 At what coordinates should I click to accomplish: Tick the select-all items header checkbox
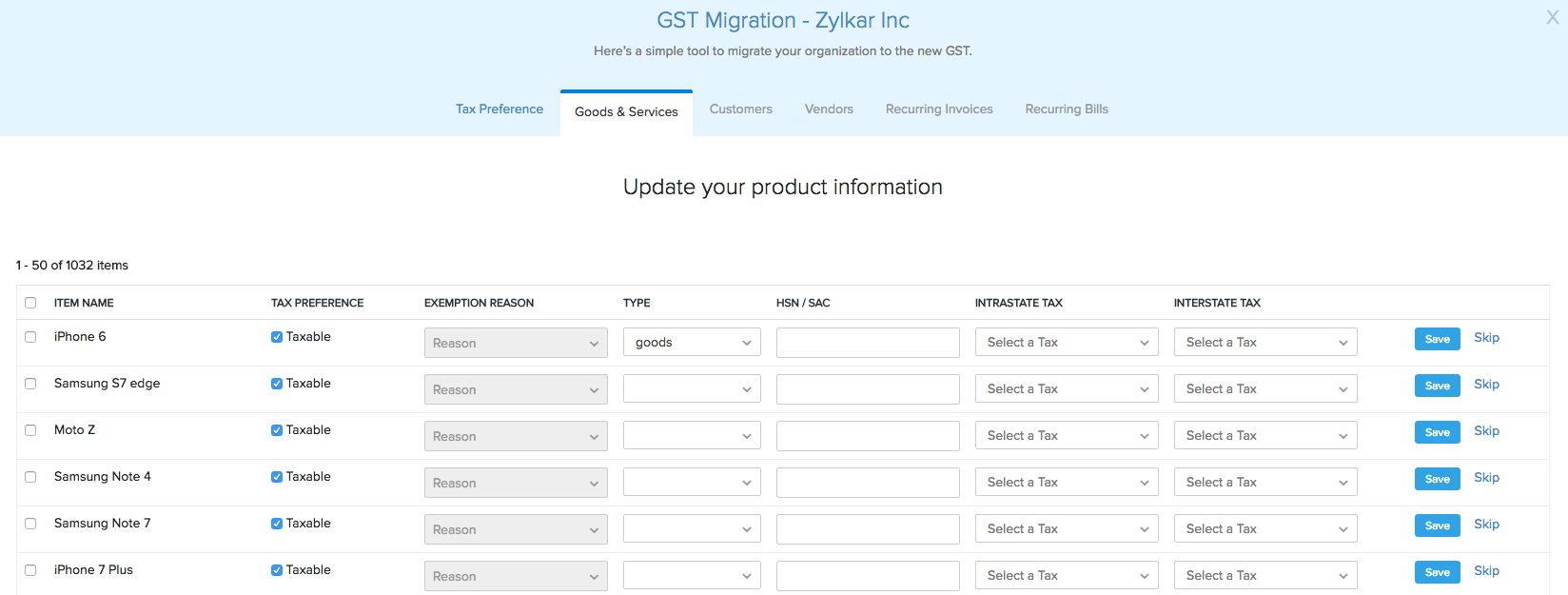tap(30, 303)
